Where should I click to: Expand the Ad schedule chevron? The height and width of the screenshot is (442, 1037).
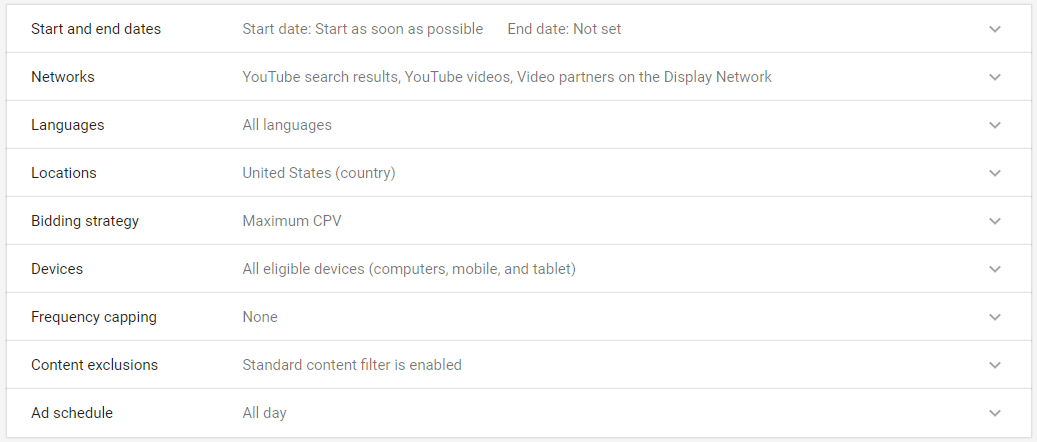click(994, 413)
